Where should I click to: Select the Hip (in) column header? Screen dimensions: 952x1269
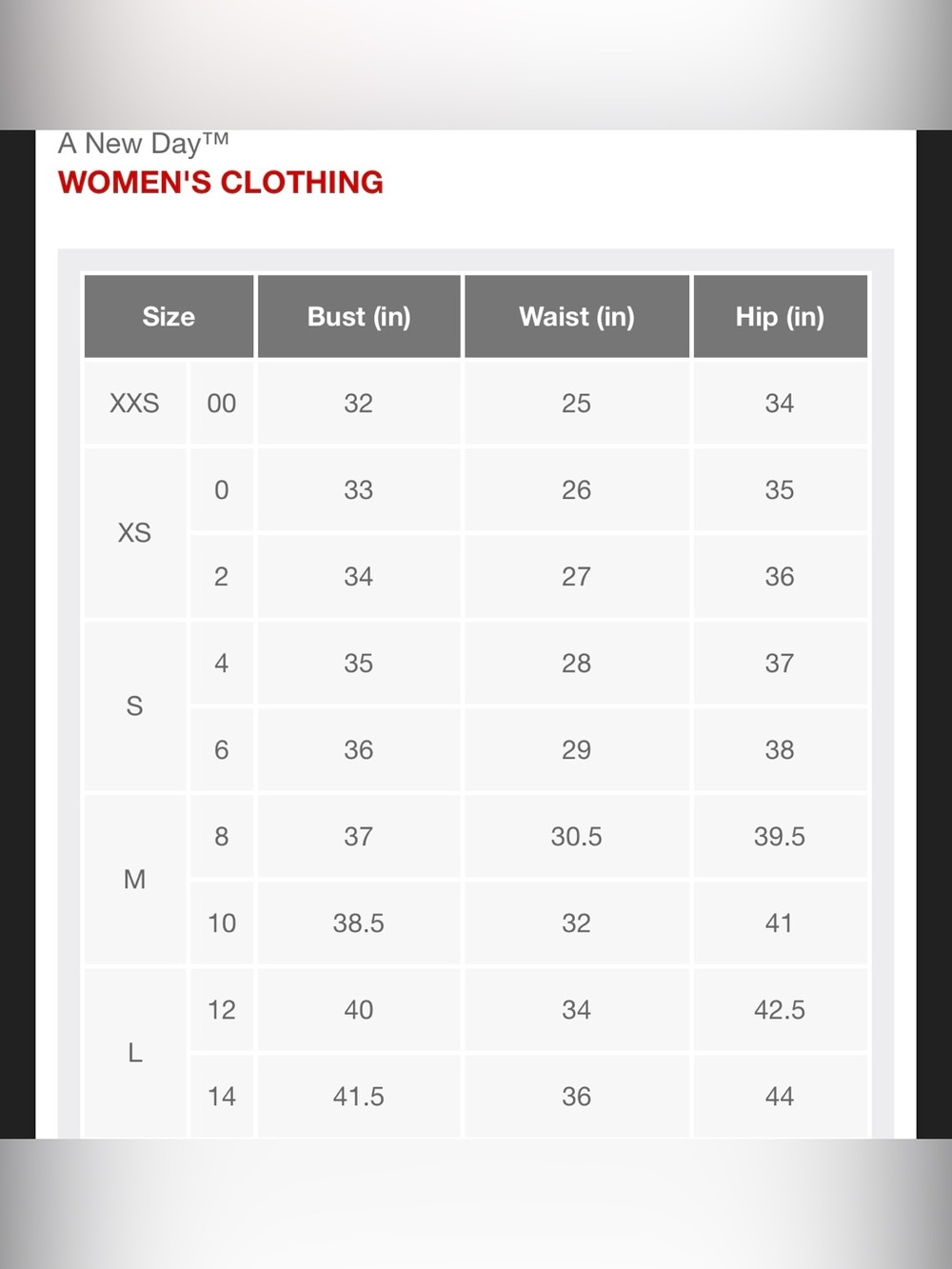[780, 316]
